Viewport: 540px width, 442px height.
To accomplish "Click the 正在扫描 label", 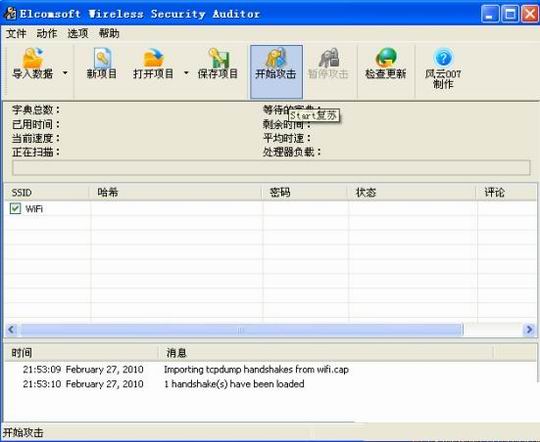I will (x=36, y=152).
